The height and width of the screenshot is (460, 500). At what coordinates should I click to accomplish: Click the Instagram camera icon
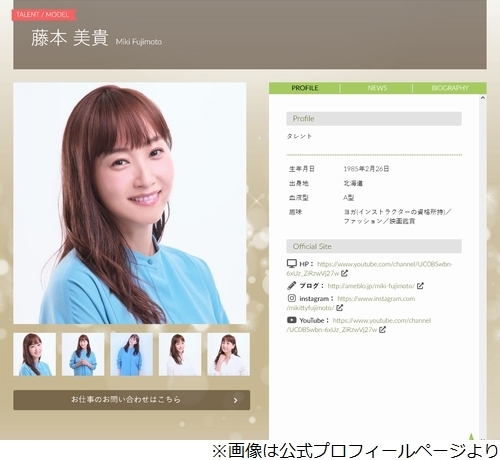(292, 298)
